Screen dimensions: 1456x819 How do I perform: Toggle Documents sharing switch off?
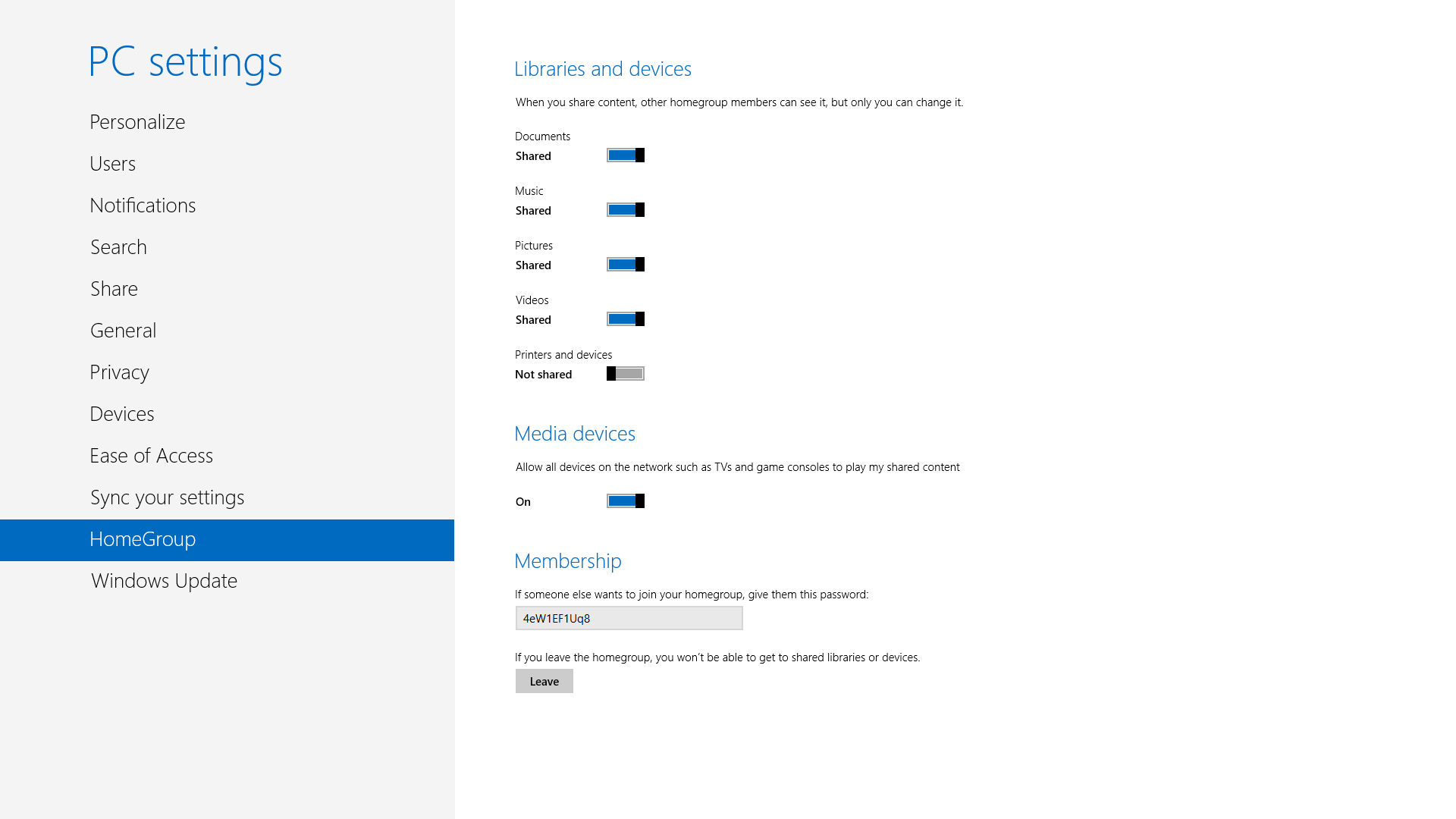tap(626, 155)
